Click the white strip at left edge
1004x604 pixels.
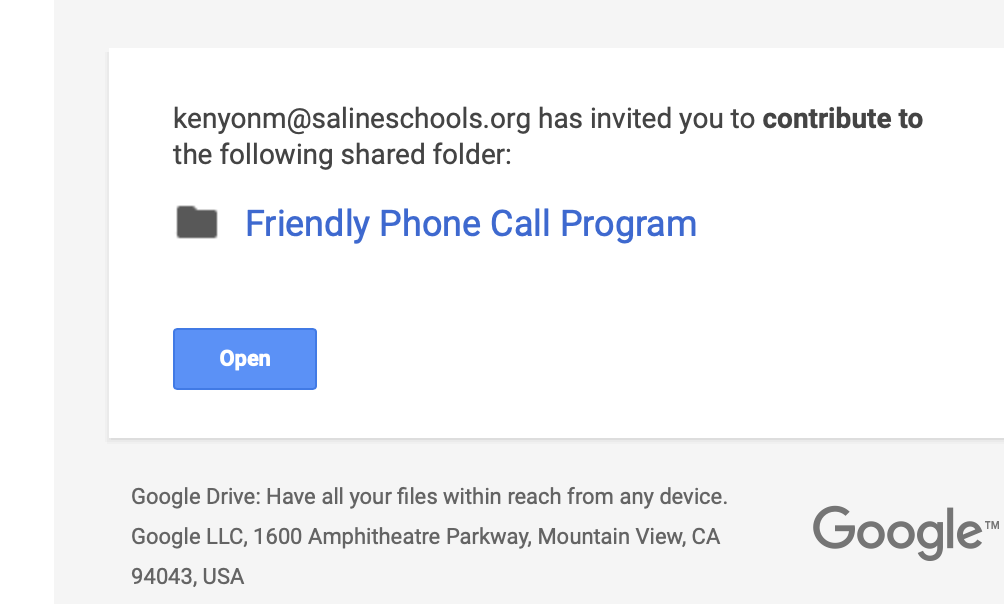[x=27, y=300]
